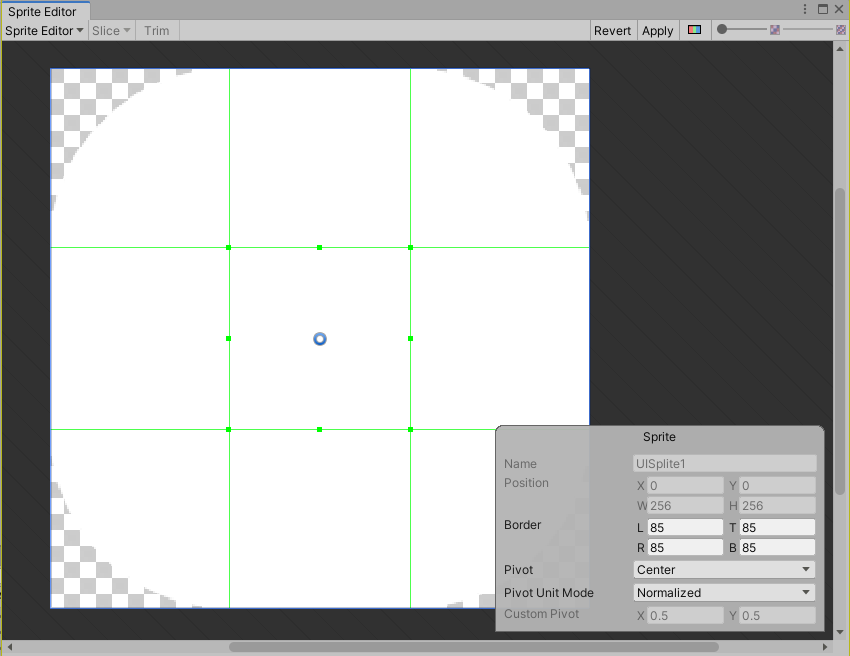Click the mip level slider track
Screen dimensions: 850x656
(x=808, y=29)
